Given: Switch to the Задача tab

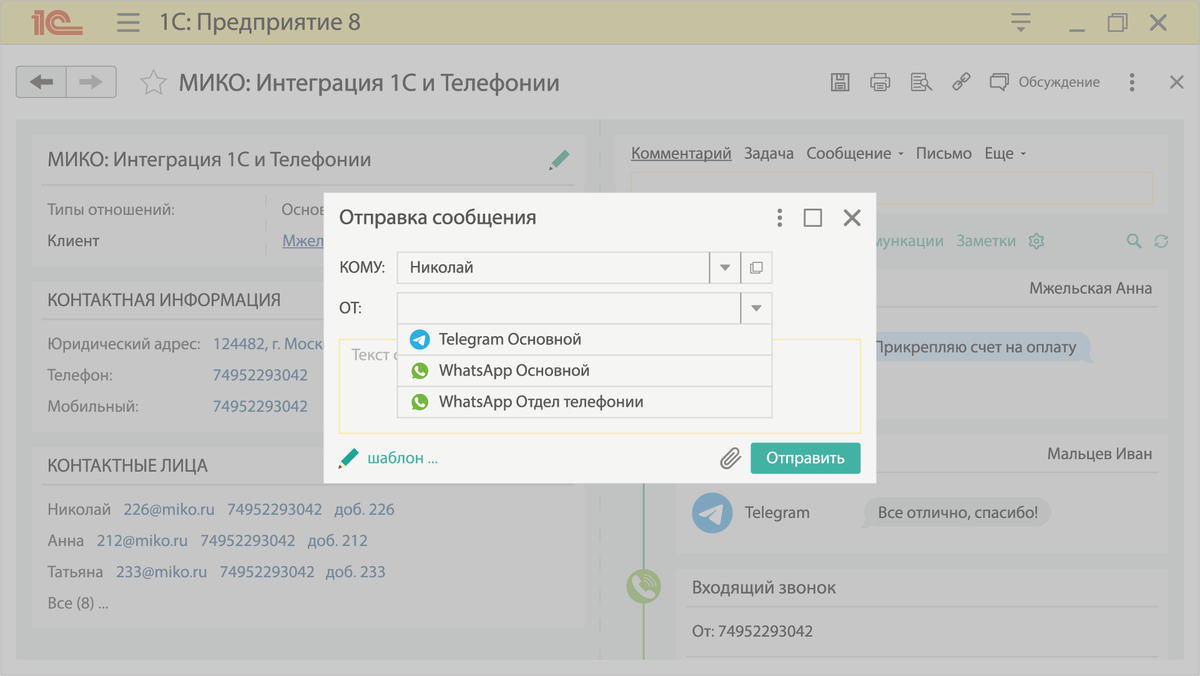Looking at the screenshot, I should click(x=769, y=154).
